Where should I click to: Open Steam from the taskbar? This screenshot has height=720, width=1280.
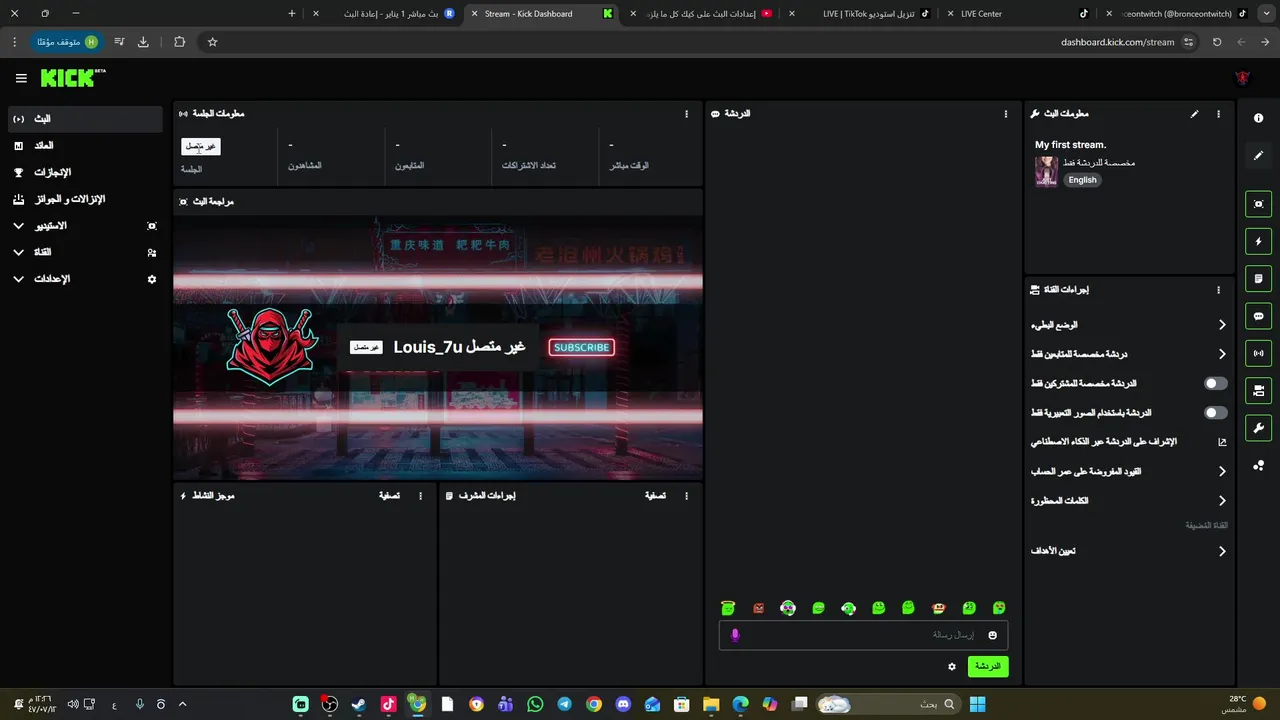(x=358, y=704)
